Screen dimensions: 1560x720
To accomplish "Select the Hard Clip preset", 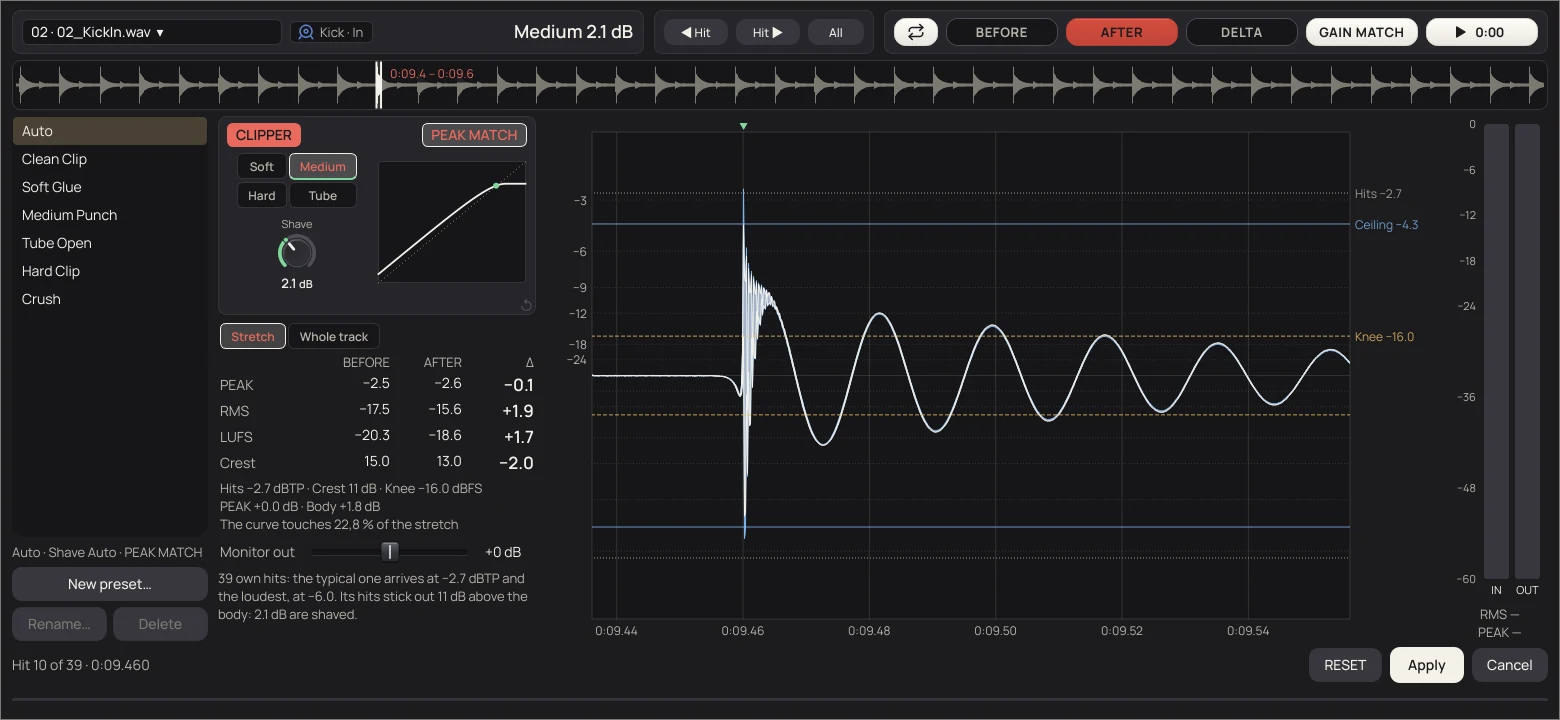I will coord(110,271).
